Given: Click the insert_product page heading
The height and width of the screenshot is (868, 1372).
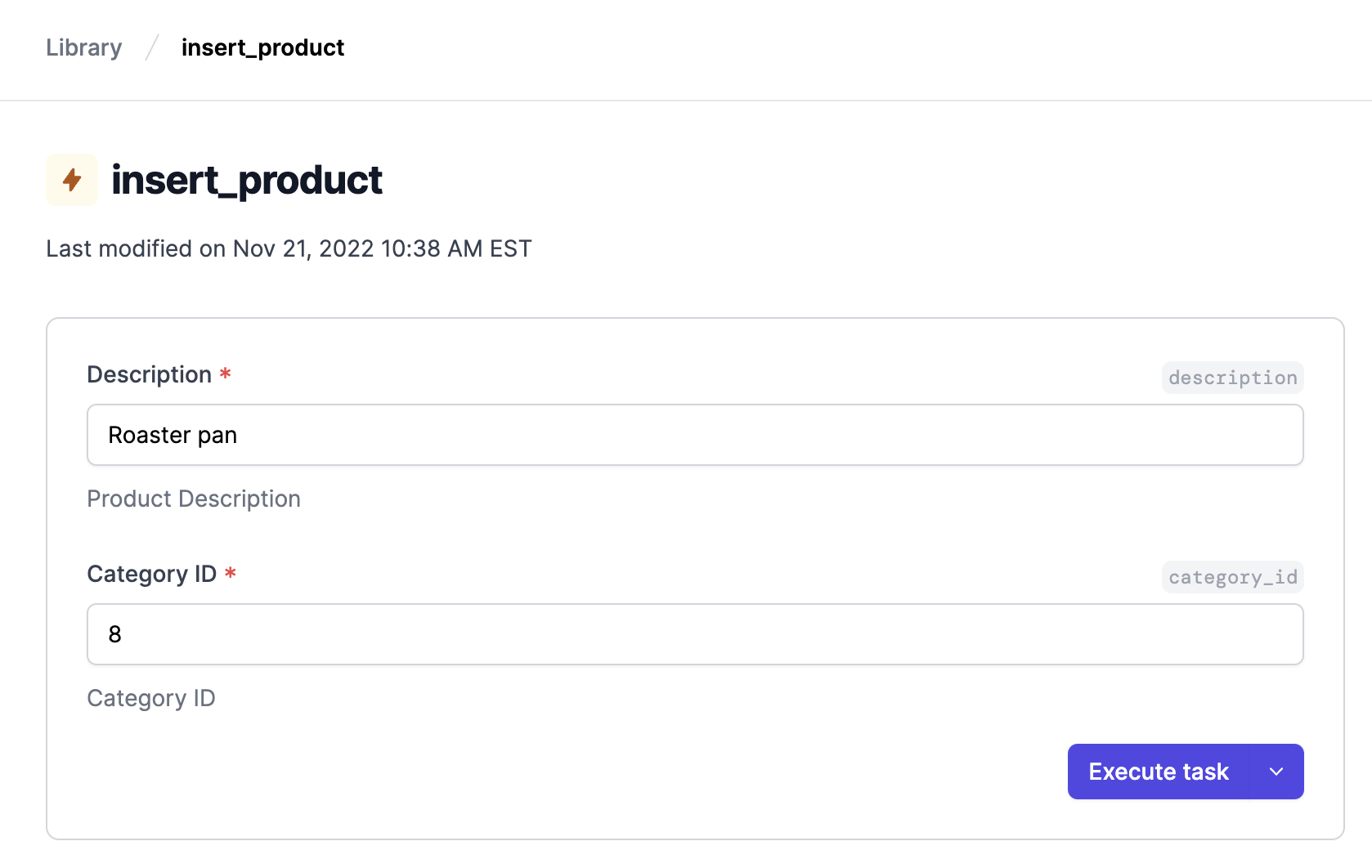Looking at the screenshot, I should coord(247,180).
